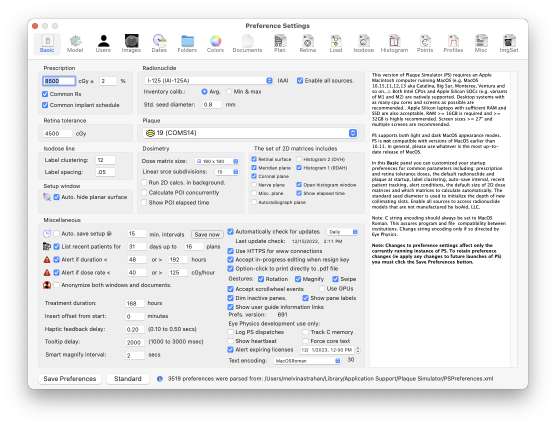Open the Users preferences icon
The height and width of the screenshot is (426, 556).
pyautogui.click(x=103, y=44)
